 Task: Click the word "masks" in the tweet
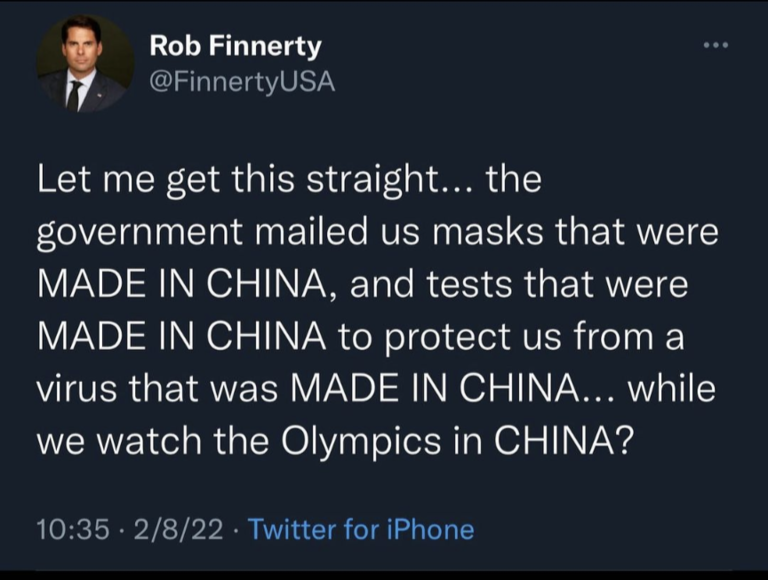(x=487, y=231)
